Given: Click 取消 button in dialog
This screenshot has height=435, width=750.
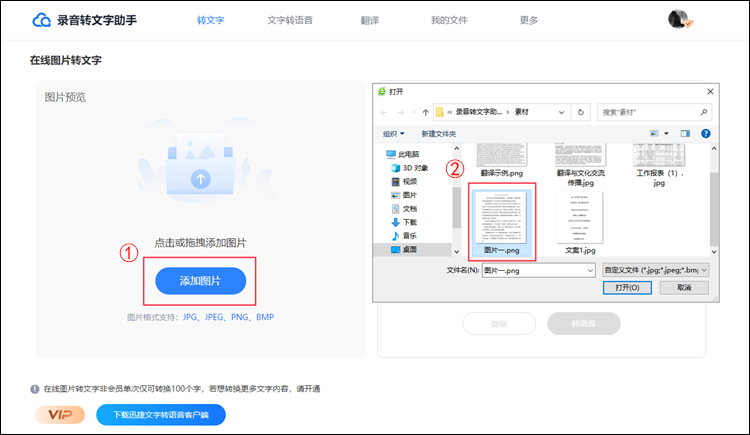Looking at the screenshot, I should [684, 288].
